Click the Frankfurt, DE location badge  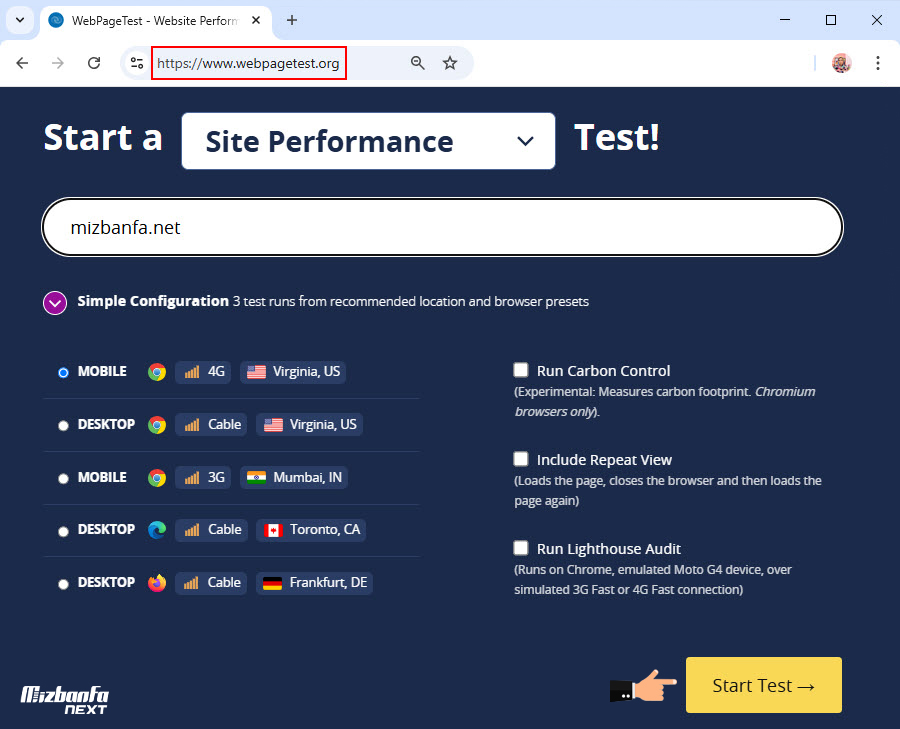click(315, 583)
